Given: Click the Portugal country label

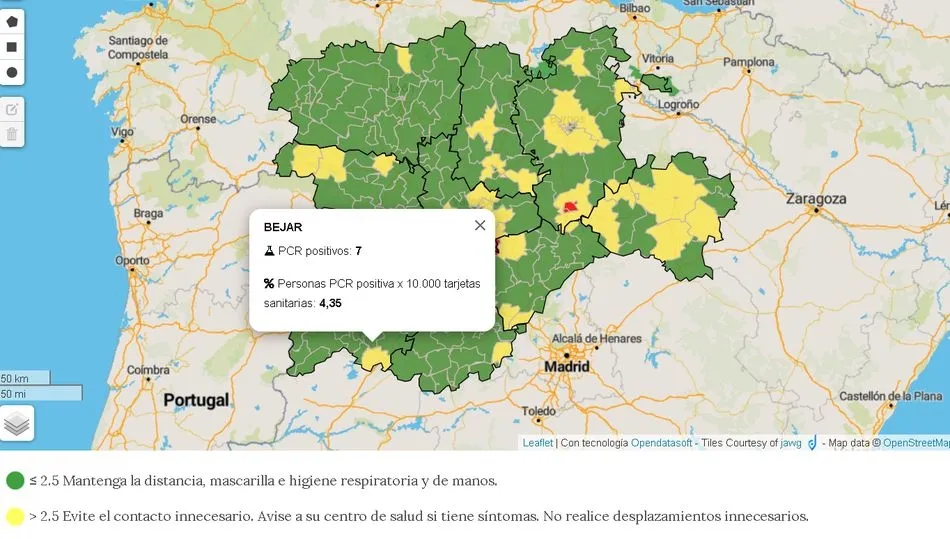Looking at the screenshot, I should pyautogui.click(x=196, y=400).
